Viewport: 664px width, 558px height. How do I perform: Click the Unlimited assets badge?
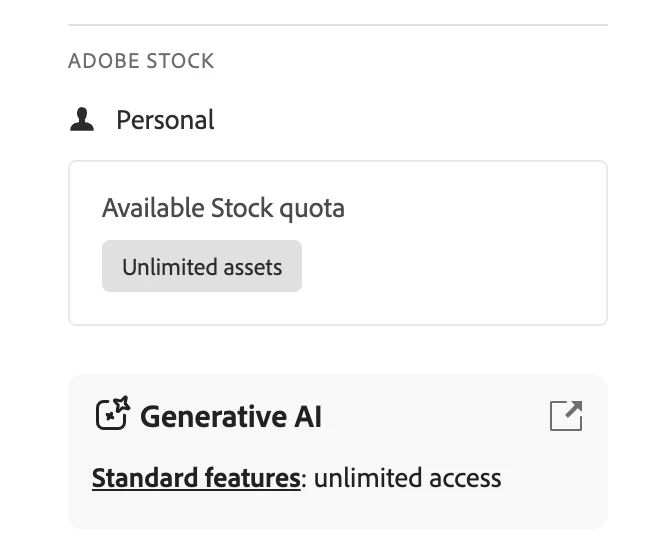(x=202, y=267)
